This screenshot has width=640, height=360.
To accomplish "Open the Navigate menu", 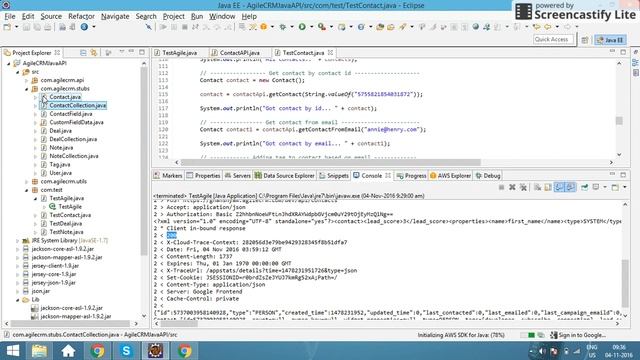I will tap(115, 16).
